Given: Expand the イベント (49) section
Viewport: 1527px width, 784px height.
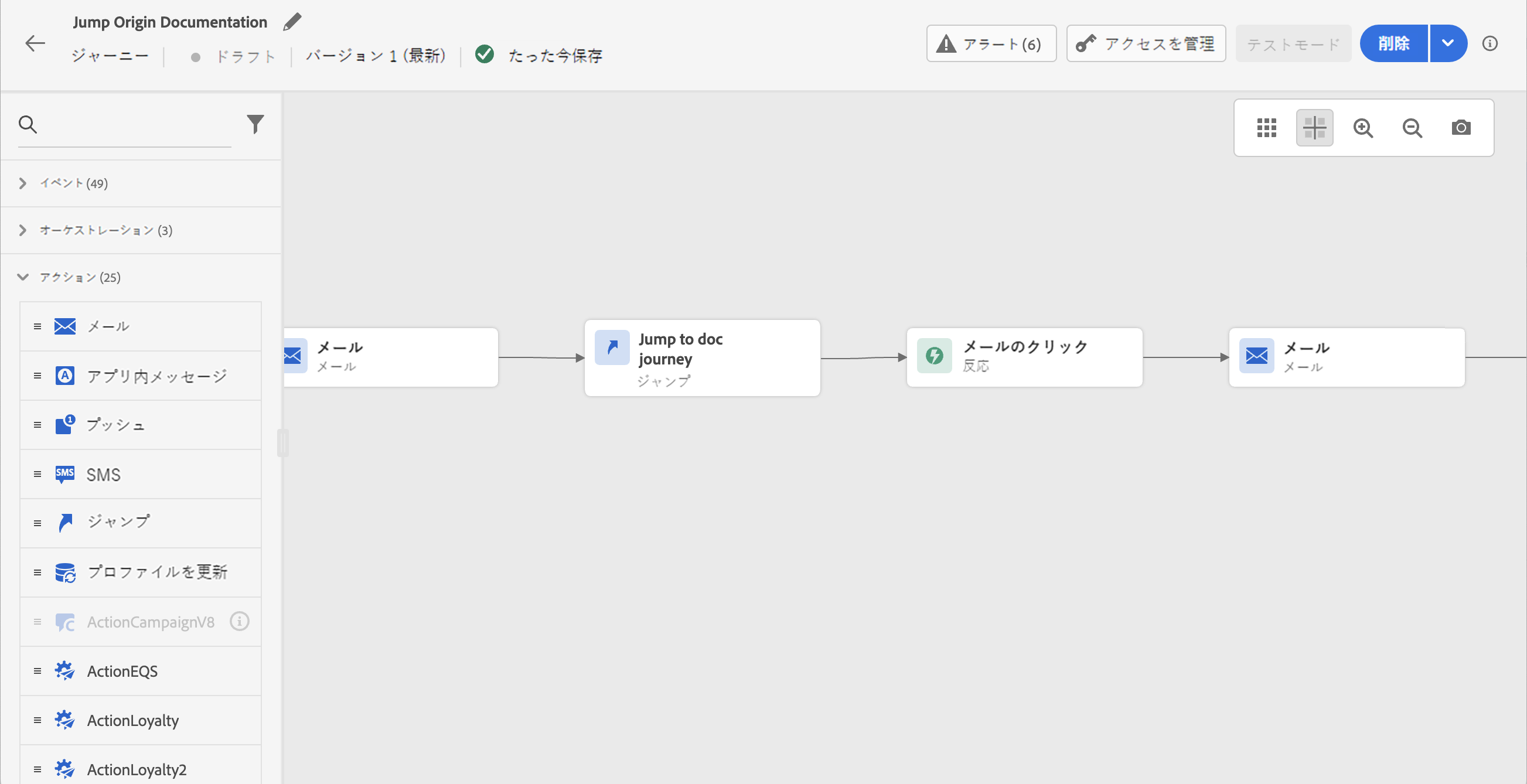Looking at the screenshot, I should (73, 183).
